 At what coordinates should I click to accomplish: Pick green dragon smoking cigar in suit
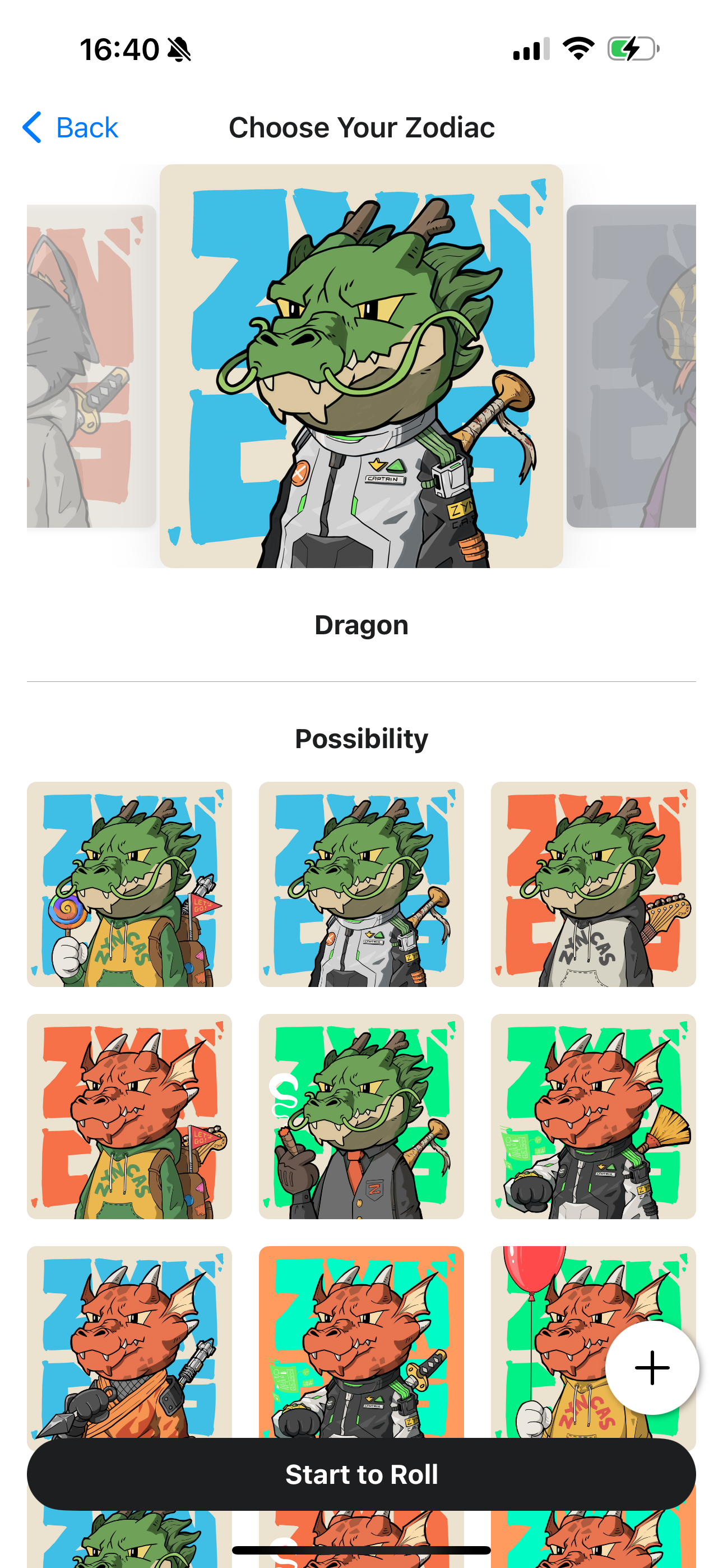pos(361,1117)
